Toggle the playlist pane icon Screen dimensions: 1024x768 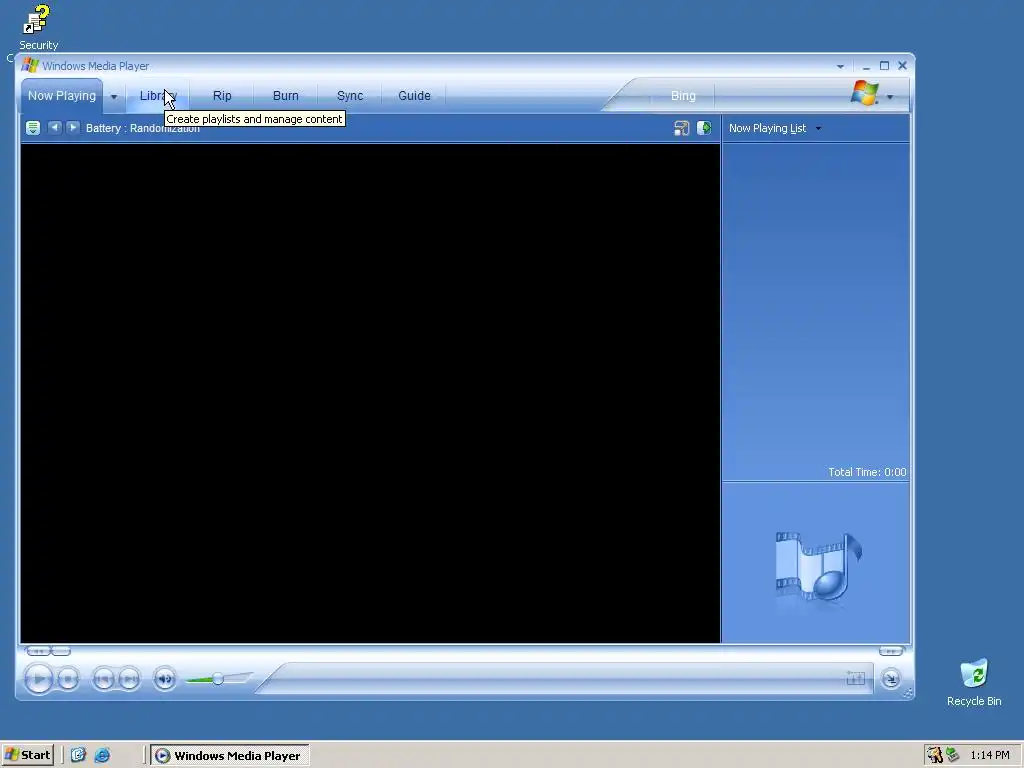tap(704, 127)
